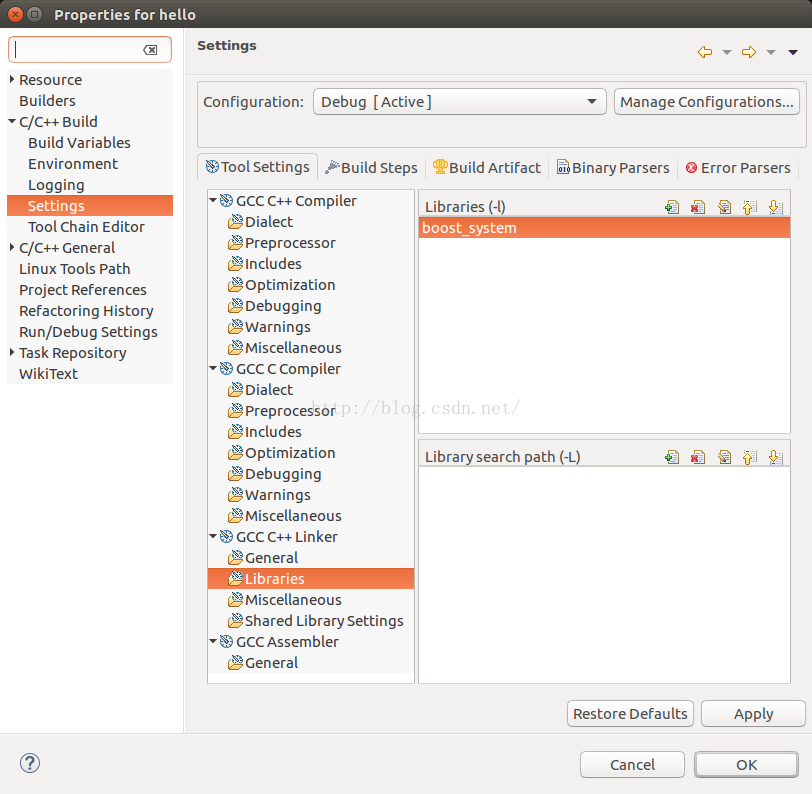Switch to the Build Artifact tab
The image size is (812, 794).
tap(487, 167)
